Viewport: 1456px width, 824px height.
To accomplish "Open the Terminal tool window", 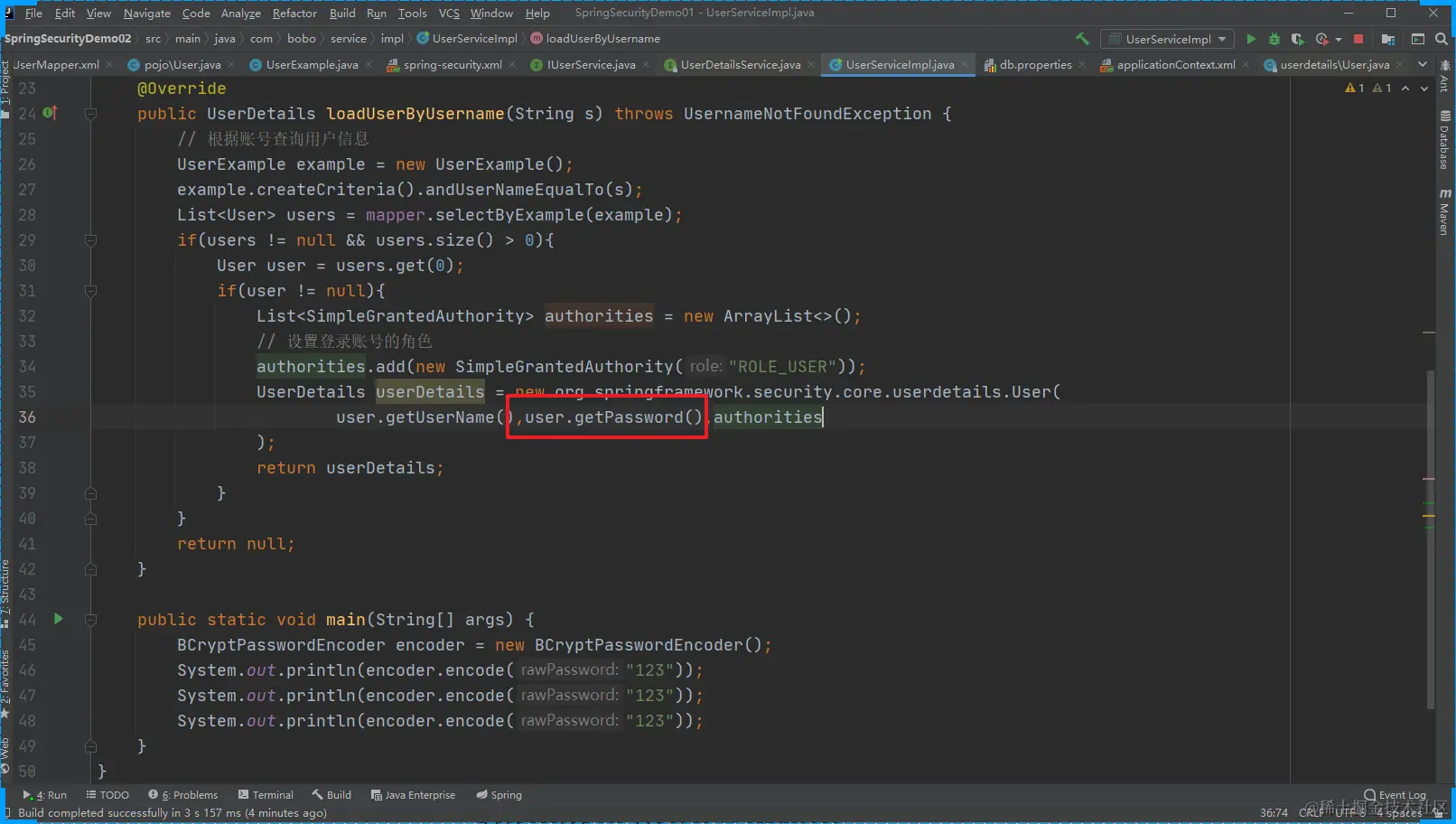I will coord(266,795).
